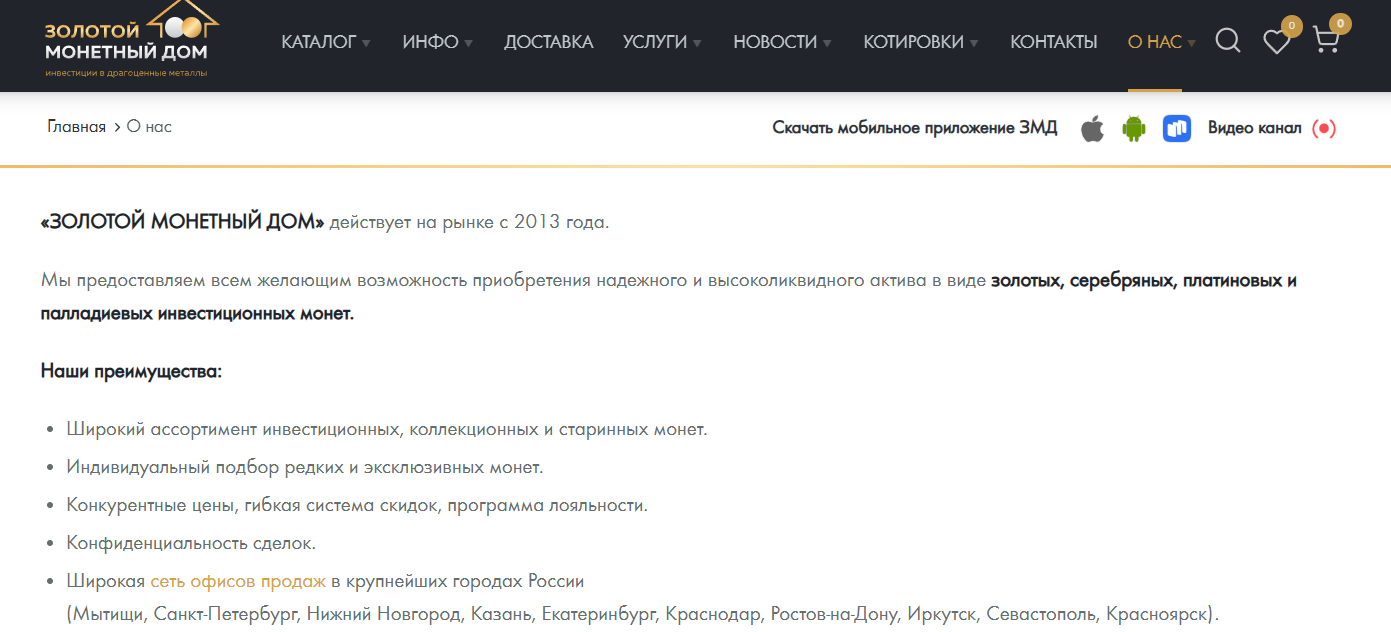Download the iOS app via Apple icon
The image size is (1391, 632).
tap(1093, 128)
